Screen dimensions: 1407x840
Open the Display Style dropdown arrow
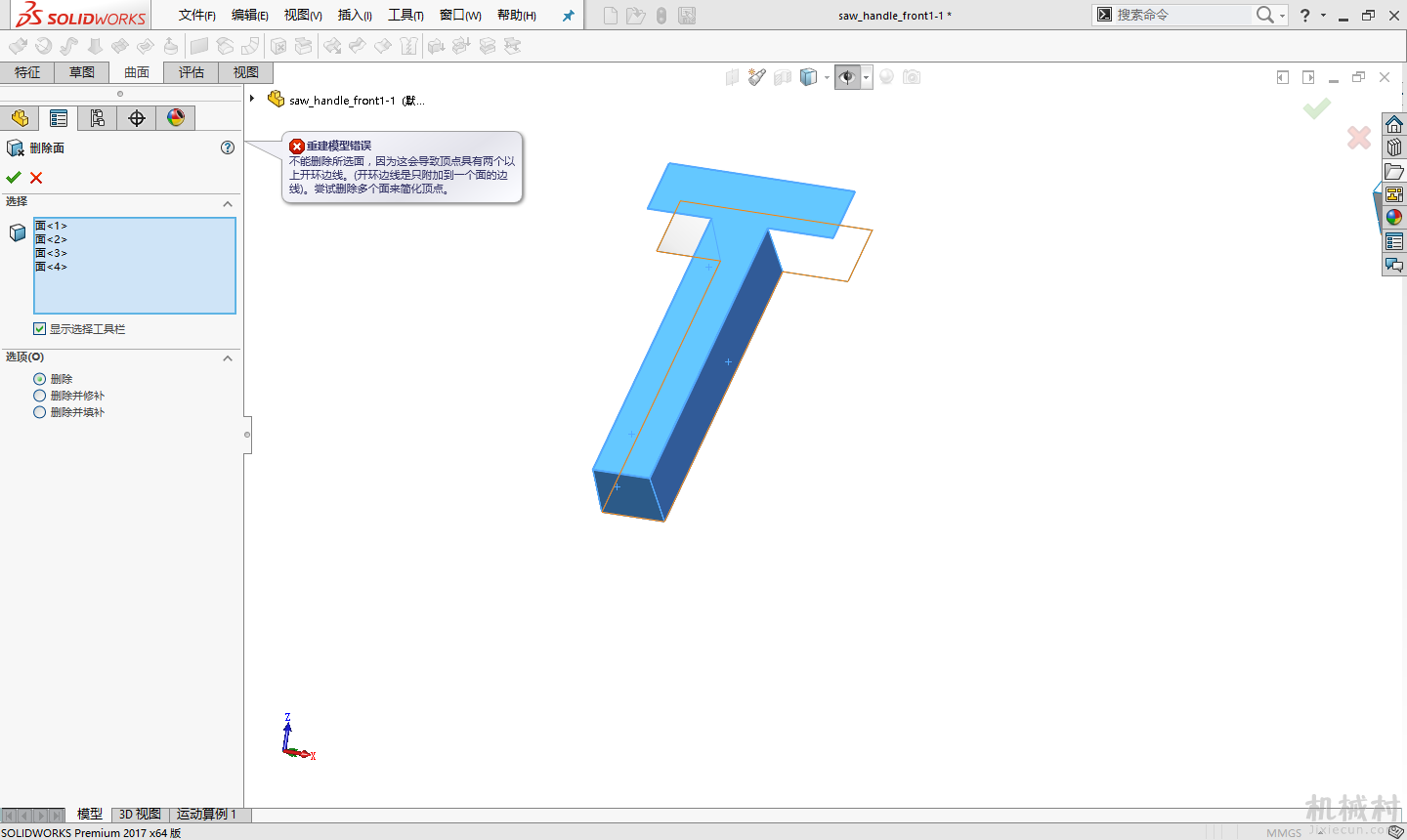(x=827, y=78)
